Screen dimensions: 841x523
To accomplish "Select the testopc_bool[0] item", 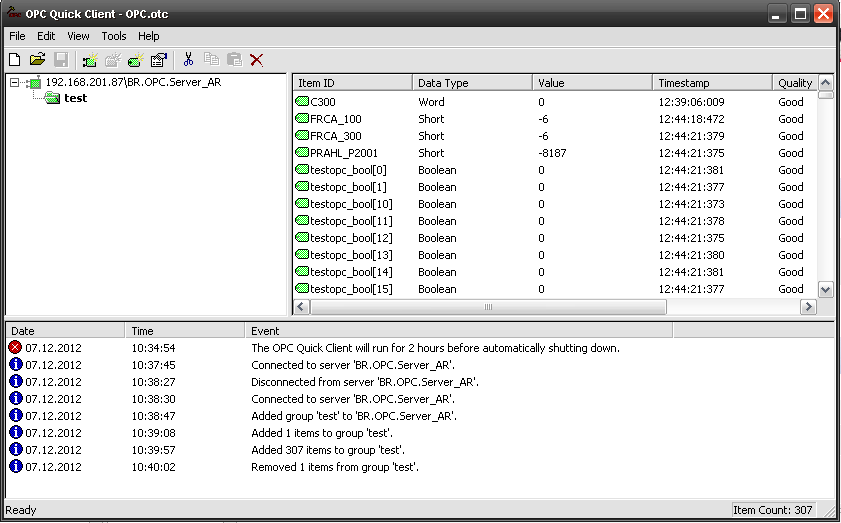I will [348, 170].
